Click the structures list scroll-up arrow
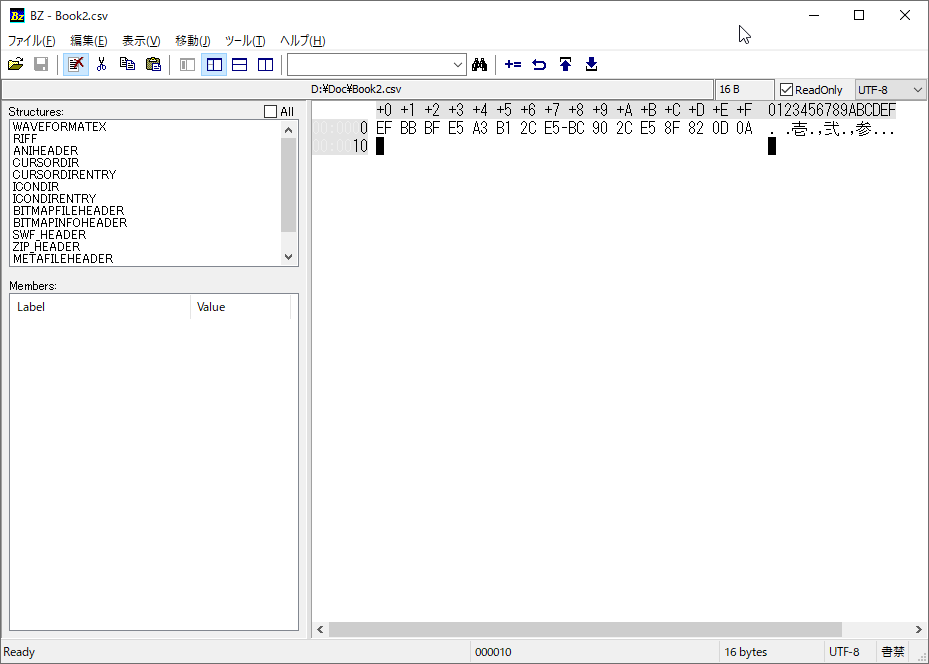 (x=289, y=130)
